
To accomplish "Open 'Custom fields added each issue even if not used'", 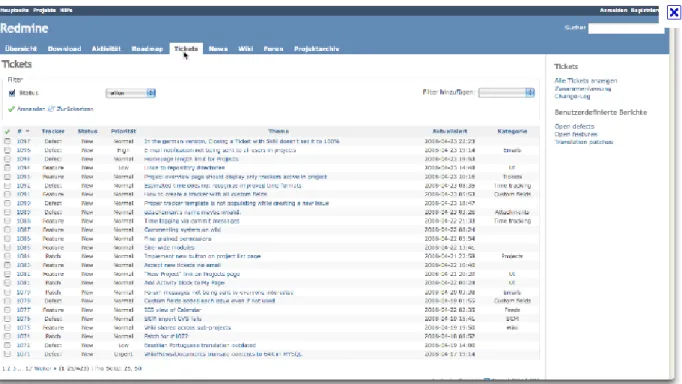I will point(209,301).
